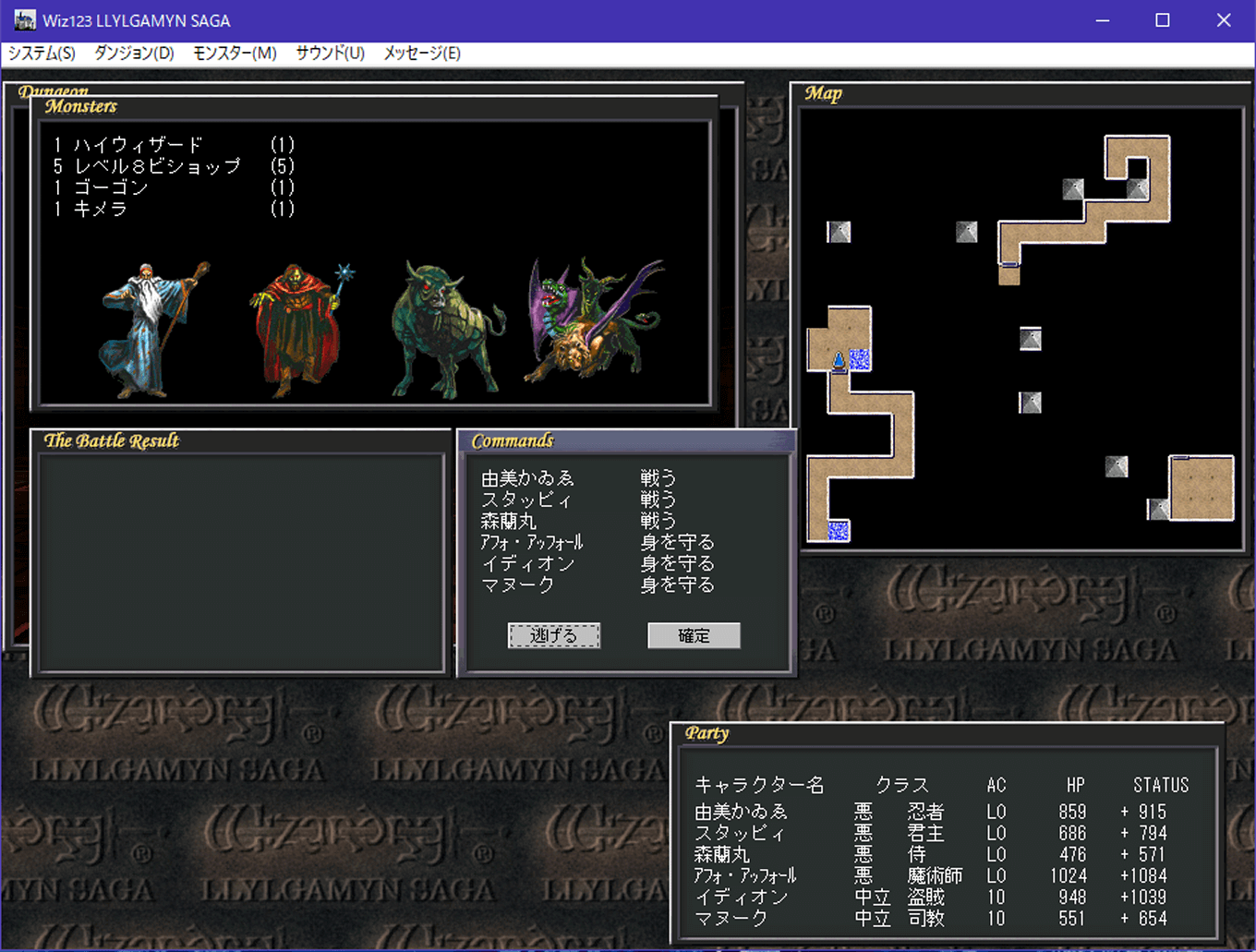The image size is (1256, 952).
Task: Click the High Wizard monster sprite
Action: (152, 329)
